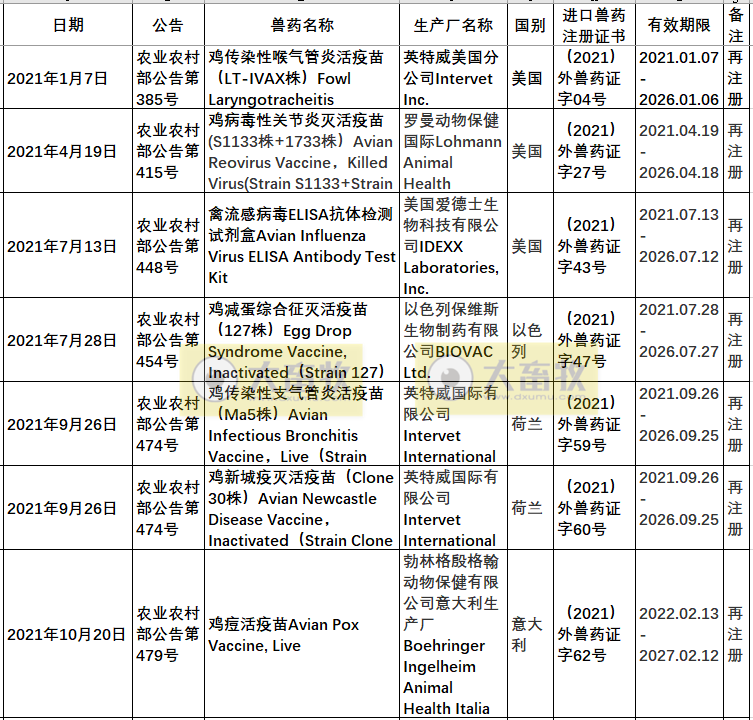Select the BIOVAC Ltd. manufacturer cell
Image resolution: width=753 pixels, height=720 pixels.
point(453,340)
